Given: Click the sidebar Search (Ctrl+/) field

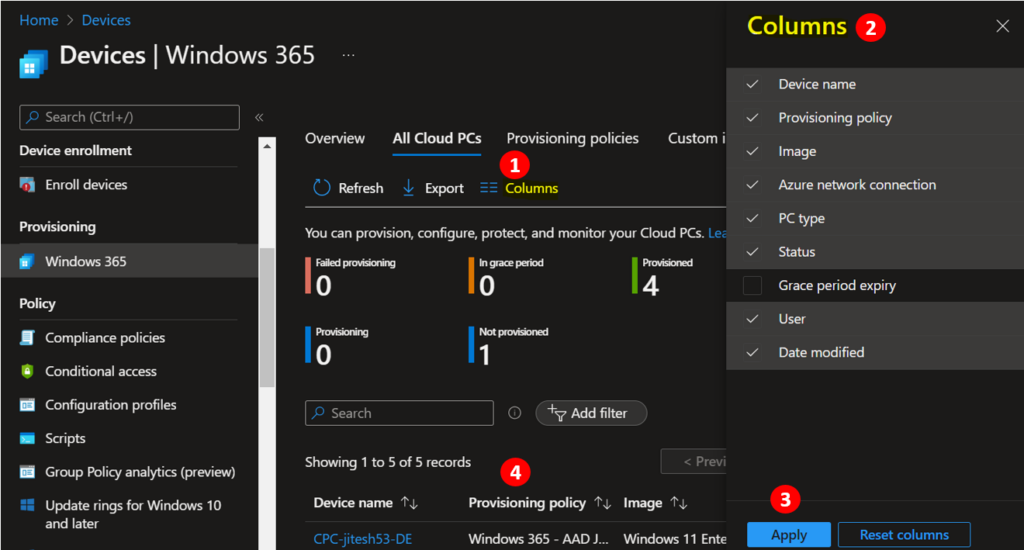Looking at the screenshot, I should pos(129,118).
